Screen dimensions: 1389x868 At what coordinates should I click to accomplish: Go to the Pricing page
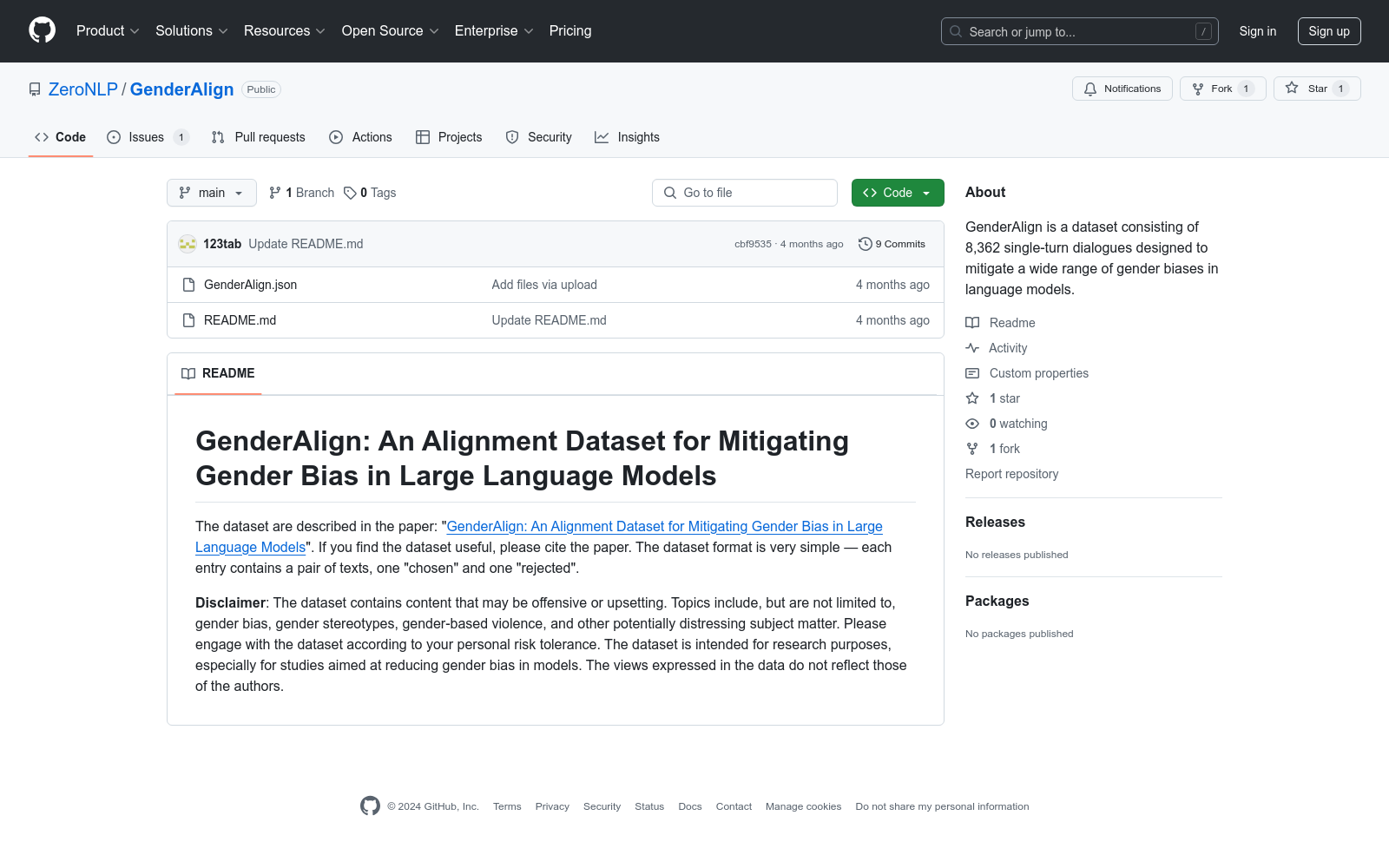[x=570, y=31]
